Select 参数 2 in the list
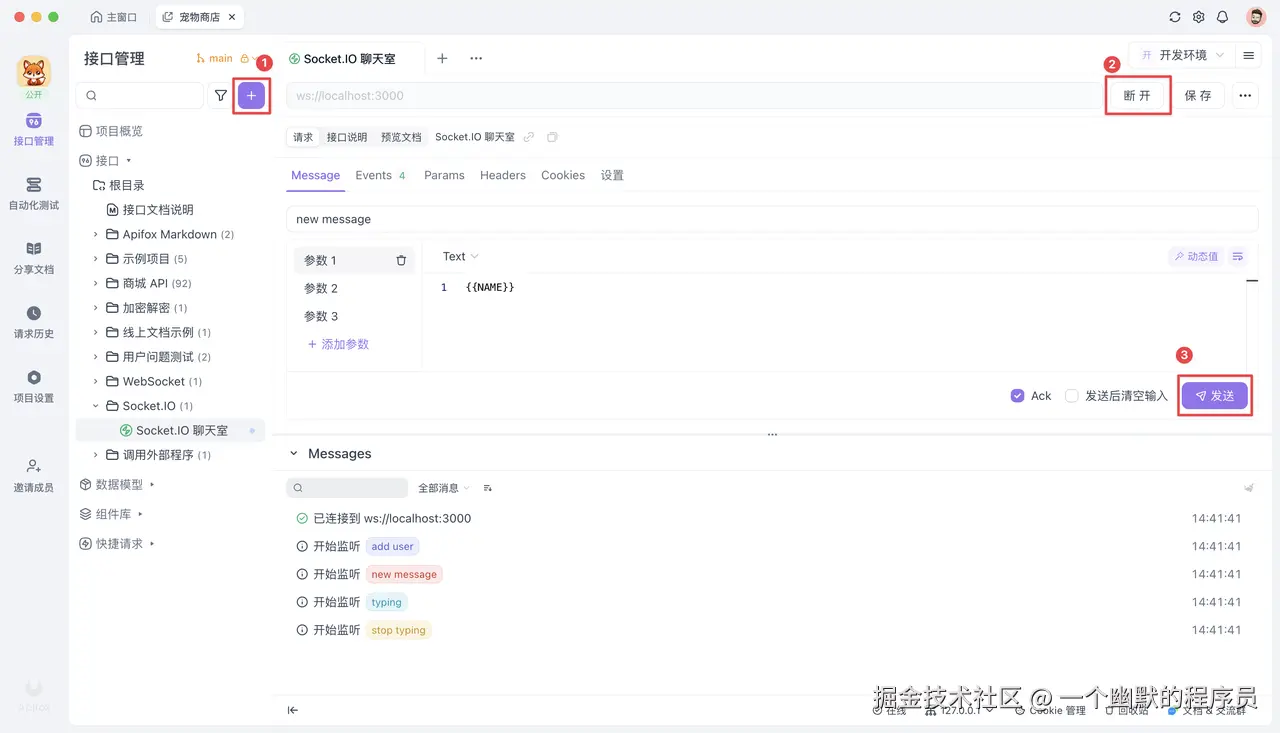 coord(354,288)
